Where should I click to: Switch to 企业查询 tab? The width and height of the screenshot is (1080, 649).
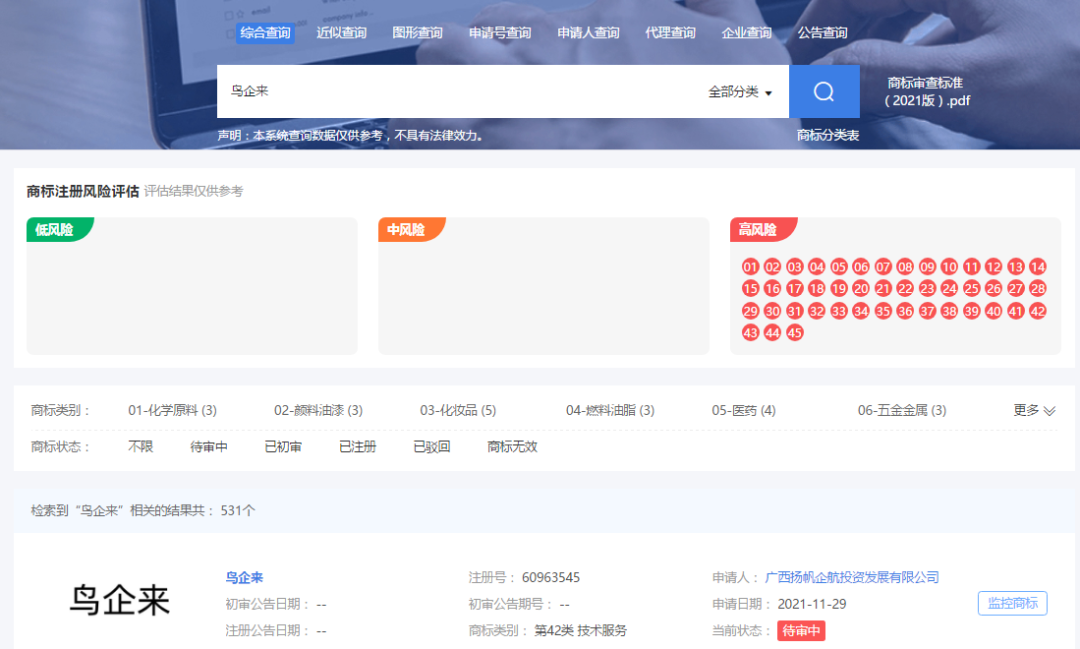click(747, 33)
